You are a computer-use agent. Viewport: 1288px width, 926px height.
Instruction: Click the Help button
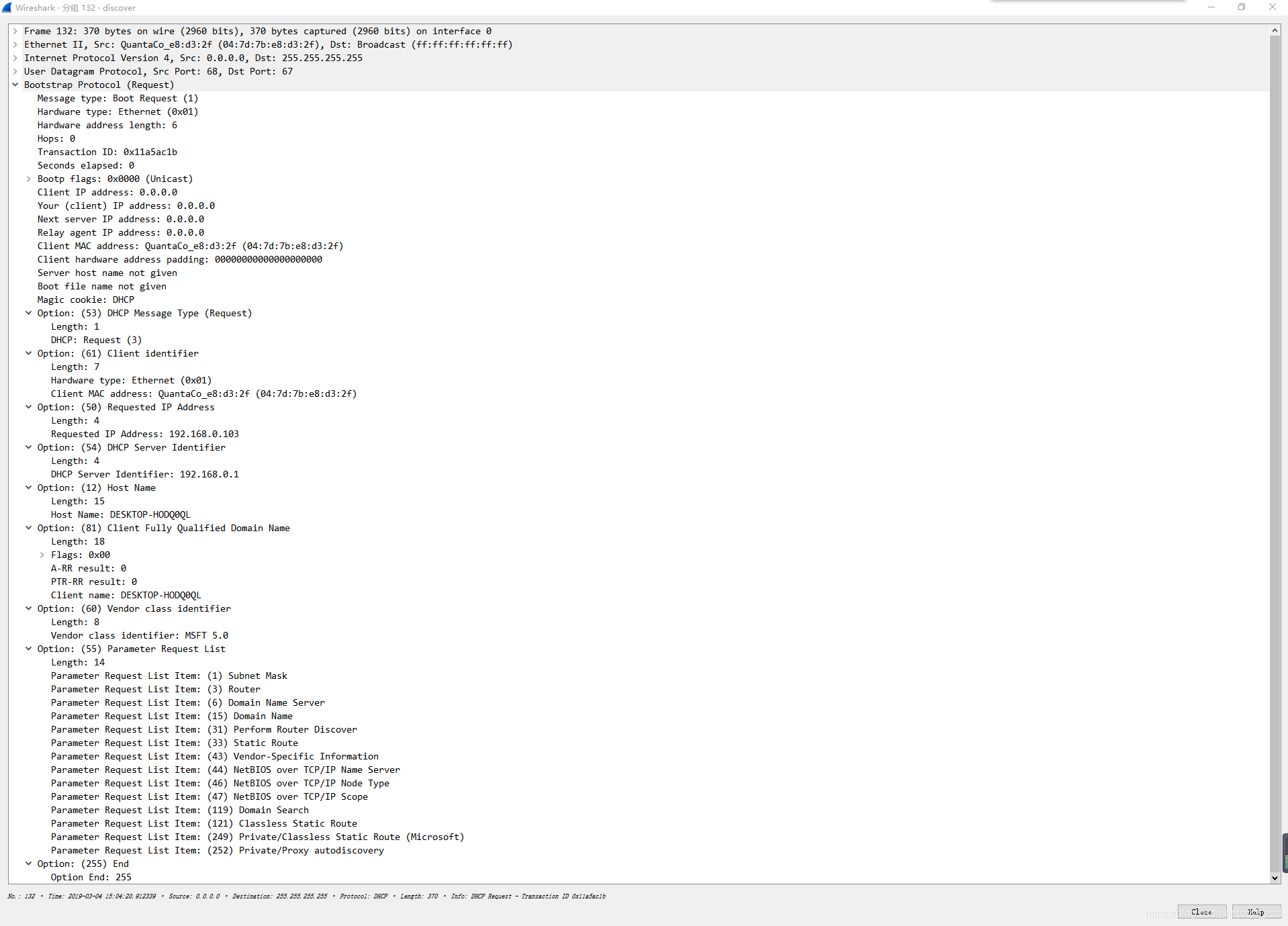coord(1256,912)
